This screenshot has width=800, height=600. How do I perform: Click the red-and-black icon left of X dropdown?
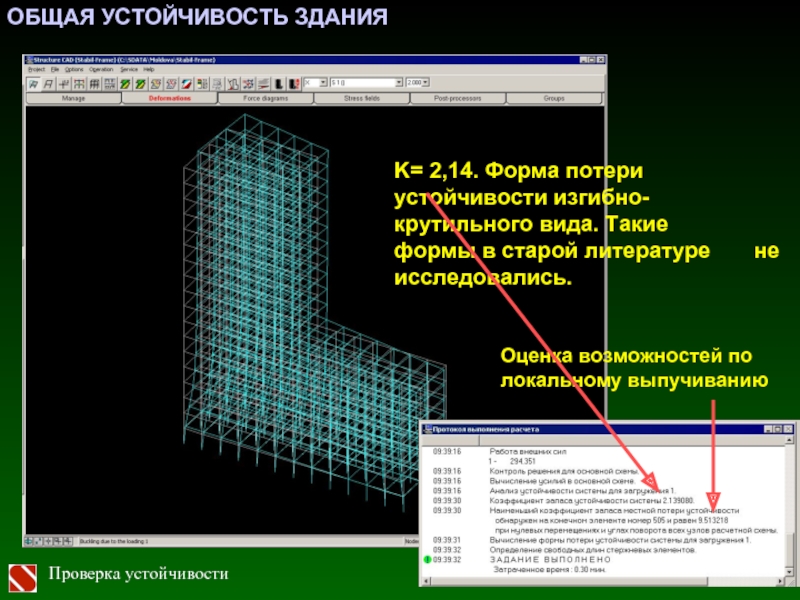(x=295, y=84)
